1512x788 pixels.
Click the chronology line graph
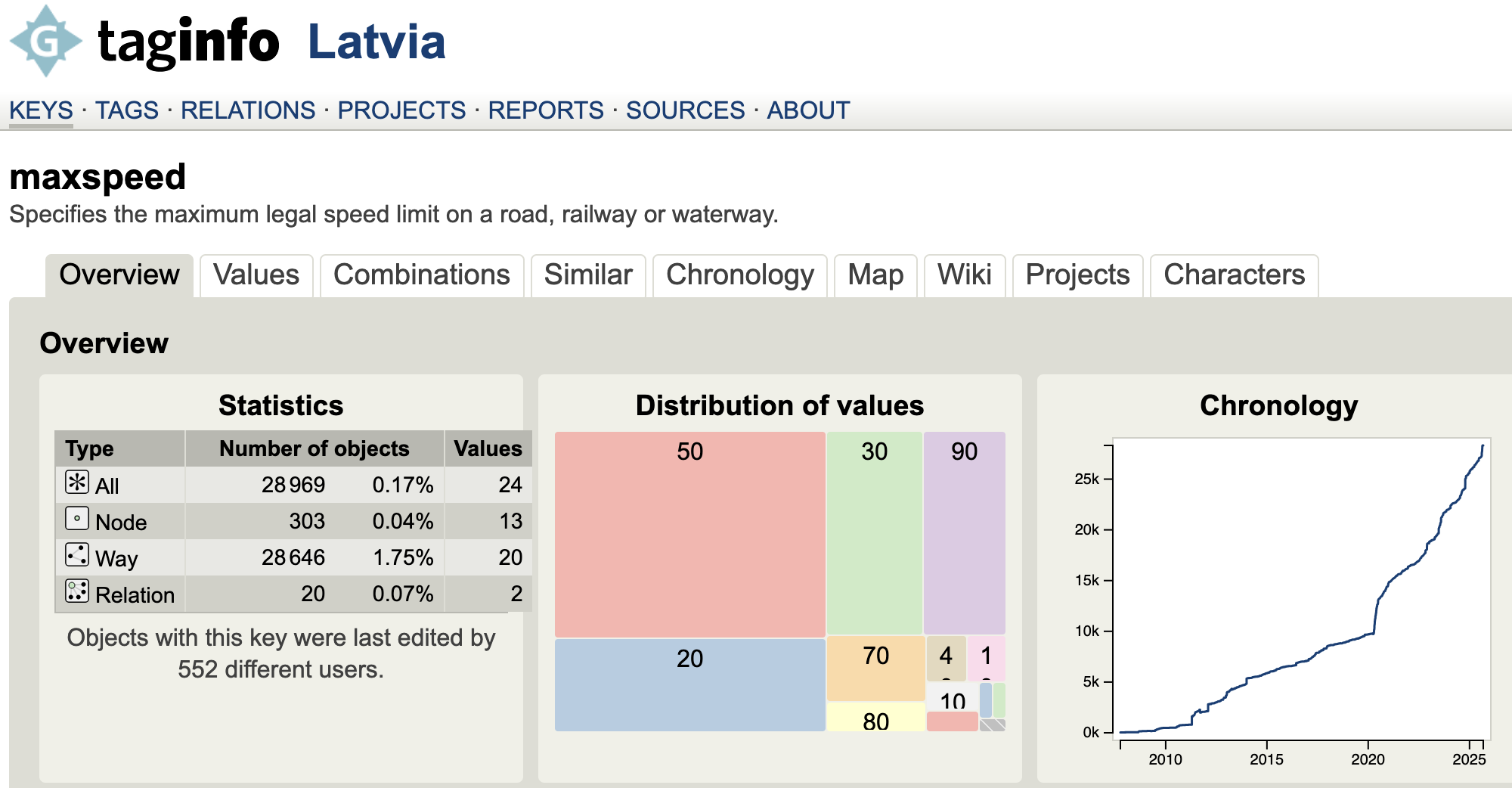point(1300,590)
